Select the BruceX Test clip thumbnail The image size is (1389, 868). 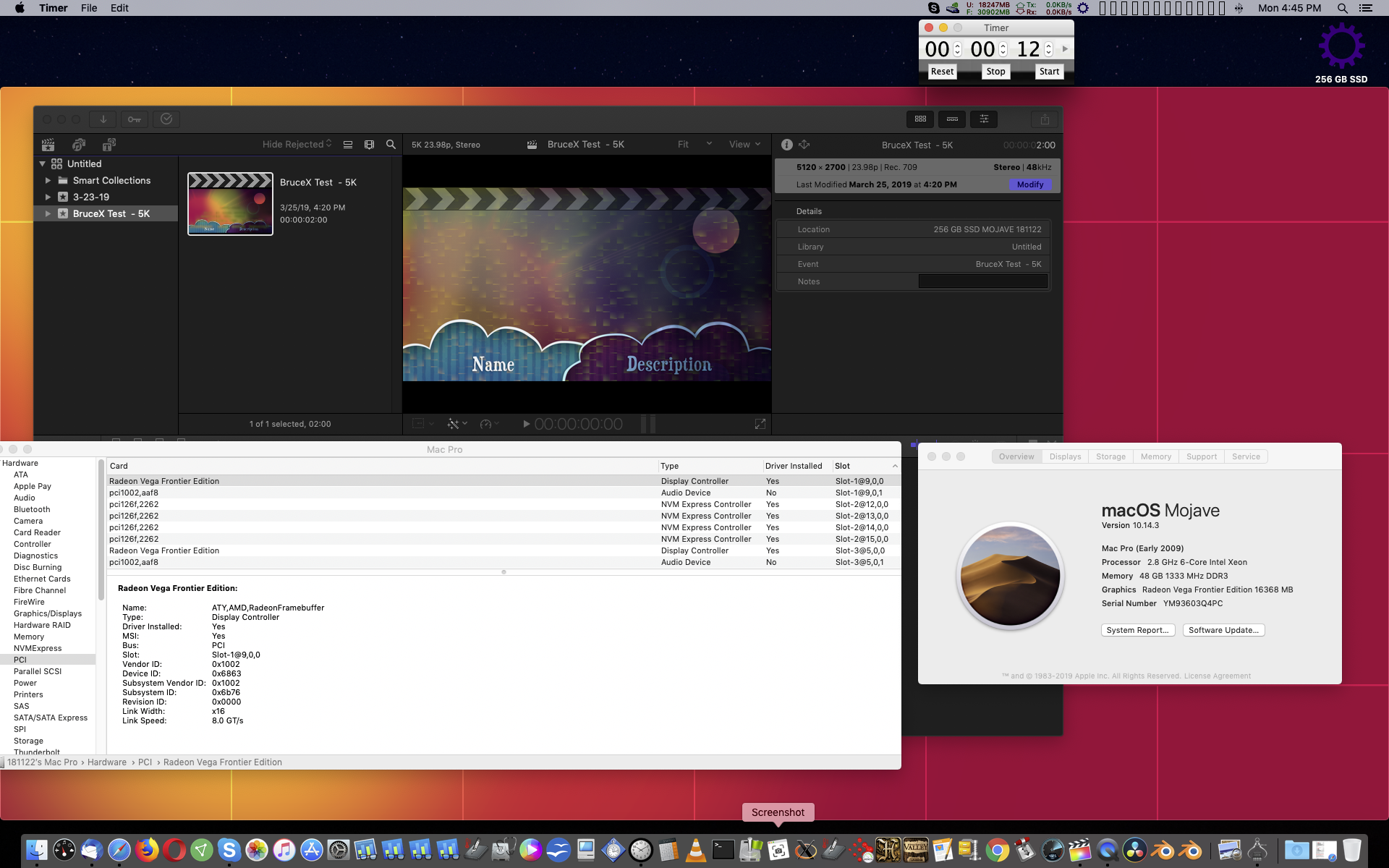(230, 204)
